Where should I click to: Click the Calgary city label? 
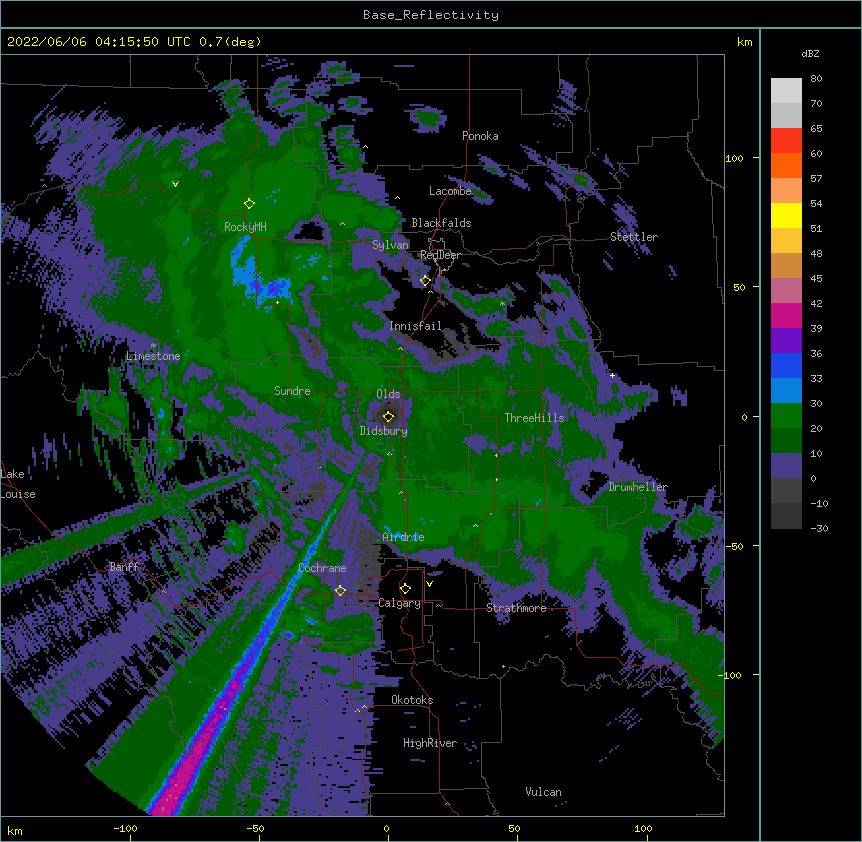coord(399,603)
